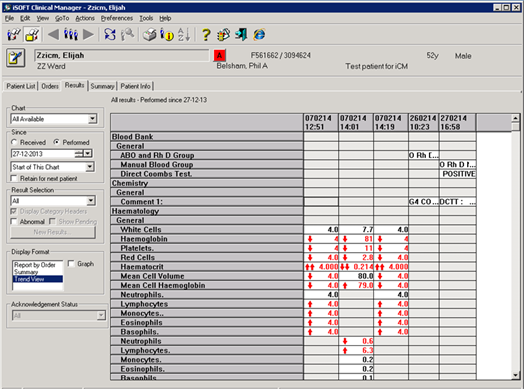The image size is (524, 389).
Task: Enable the Graph checkbox
Action: pos(71,264)
